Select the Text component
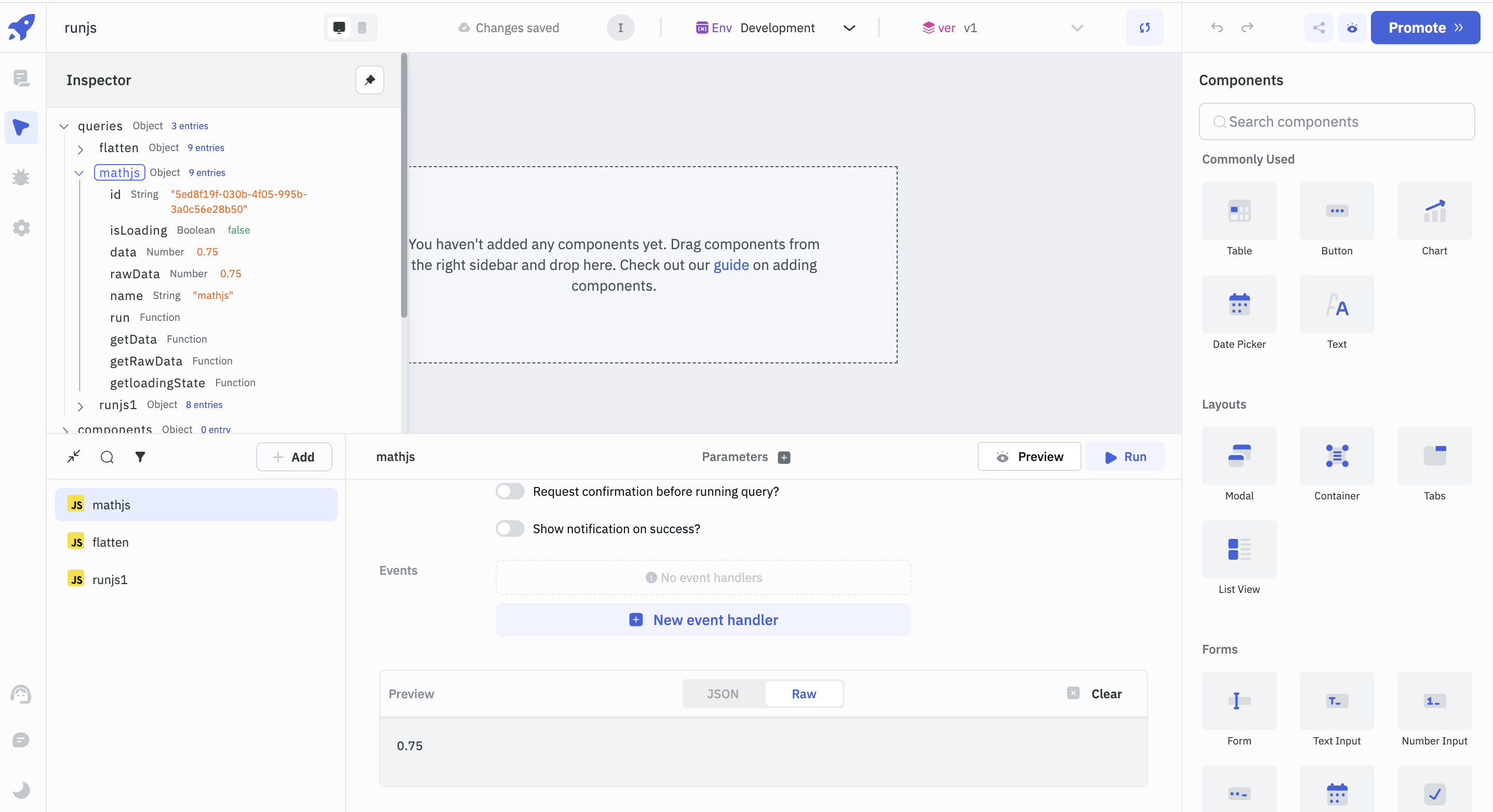The image size is (1493, 812). coord(1337,313)
